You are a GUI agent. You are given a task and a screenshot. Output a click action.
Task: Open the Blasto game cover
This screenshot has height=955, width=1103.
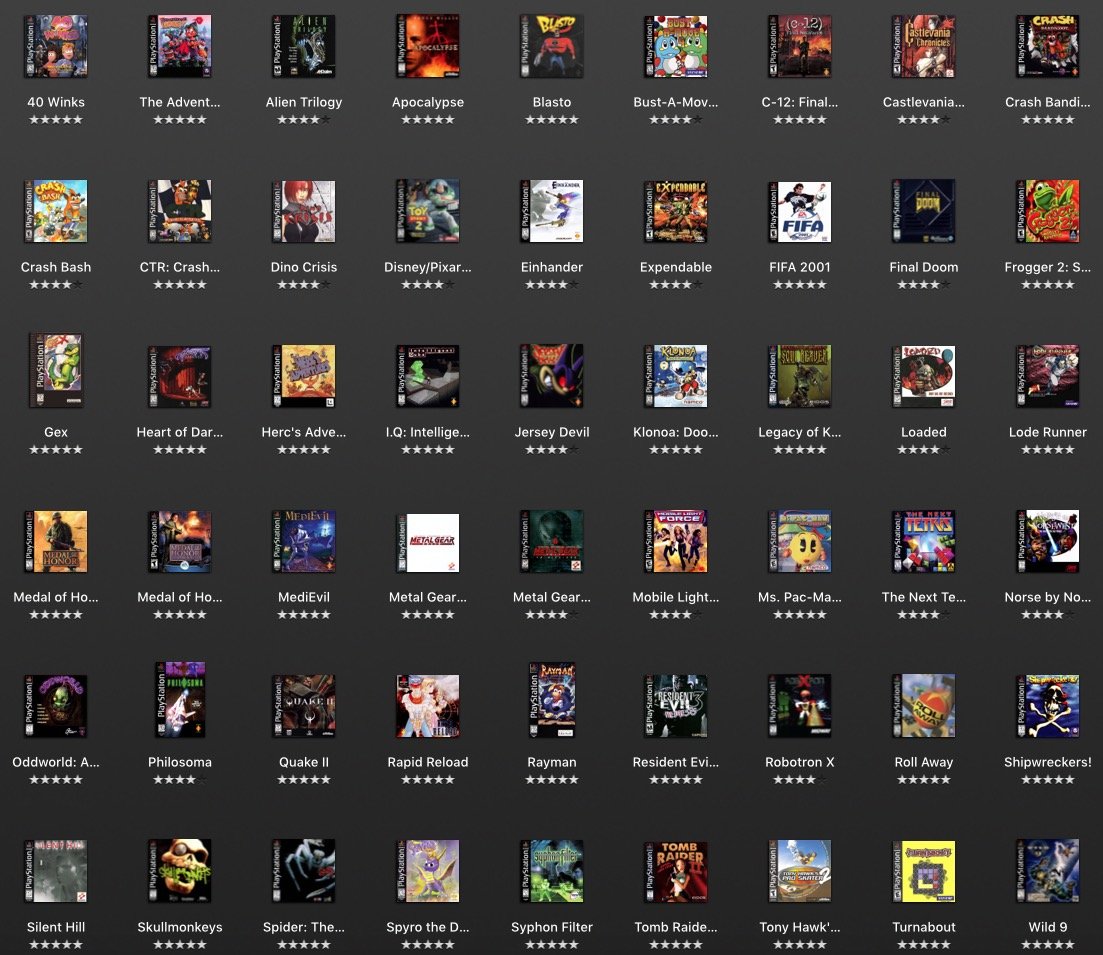[551, 45]
